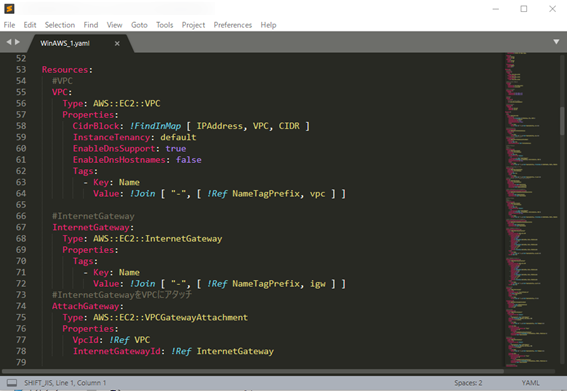Click line number 67 in gutter
Screen dimensions: 567x391
(x=21, y=227)
